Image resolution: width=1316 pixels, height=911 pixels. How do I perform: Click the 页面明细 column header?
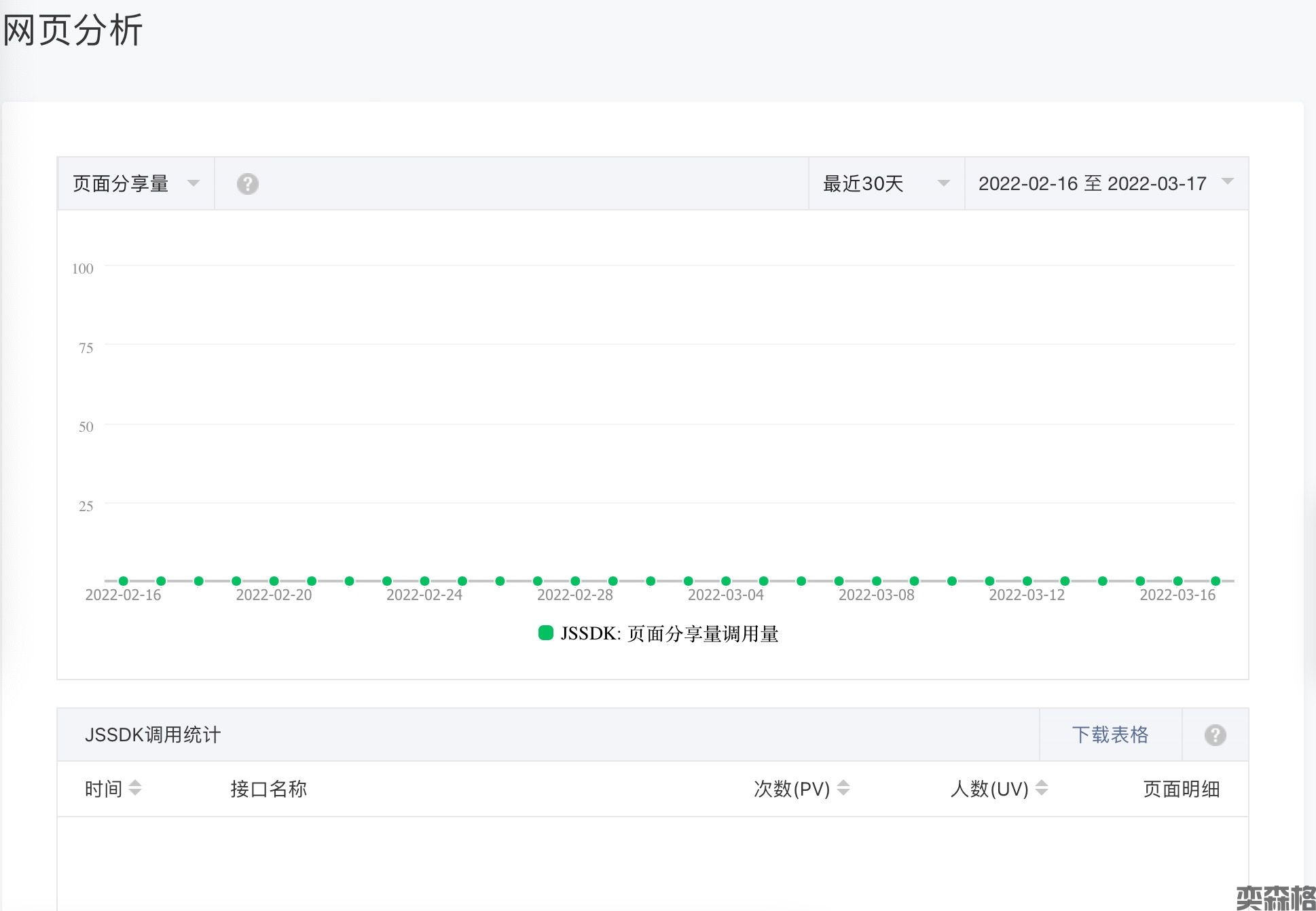[1181, 789]
